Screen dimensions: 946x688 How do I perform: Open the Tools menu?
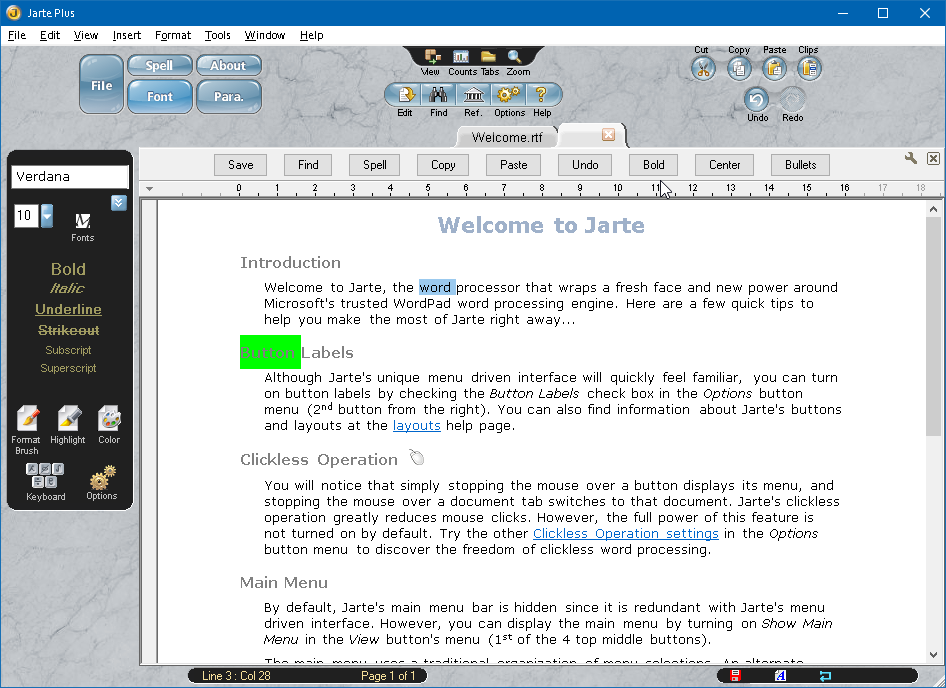(x=217, y=35)
